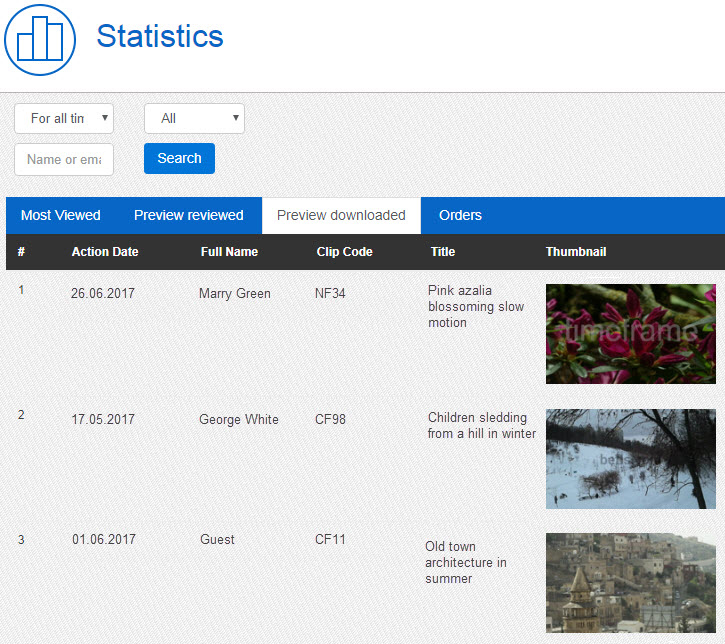The width and height of the screenshot is (725, 644).
Task: Click the Statistics page heading
Action: [160, 37]
